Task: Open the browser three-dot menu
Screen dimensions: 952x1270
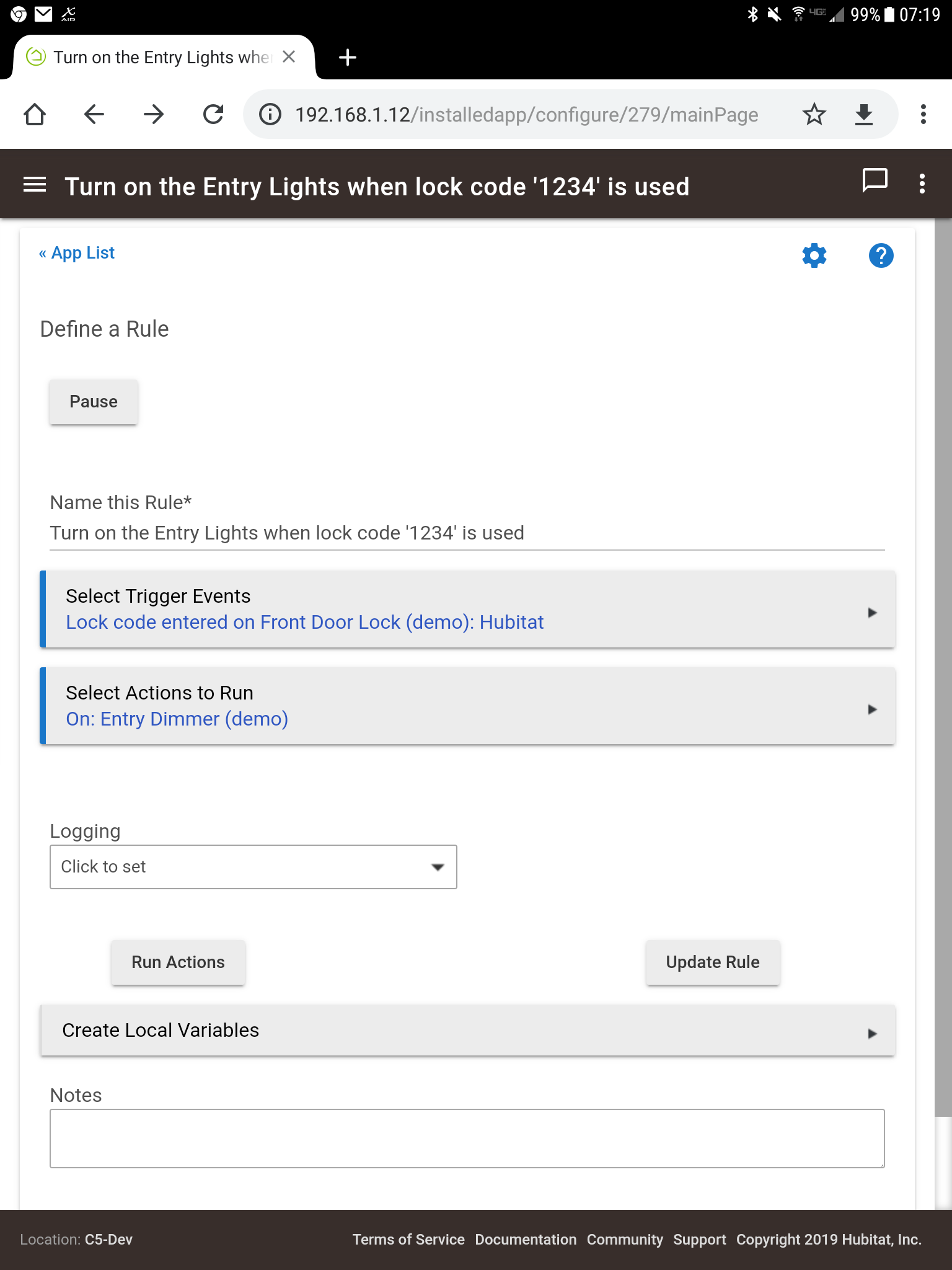Action: click(923, 115)
